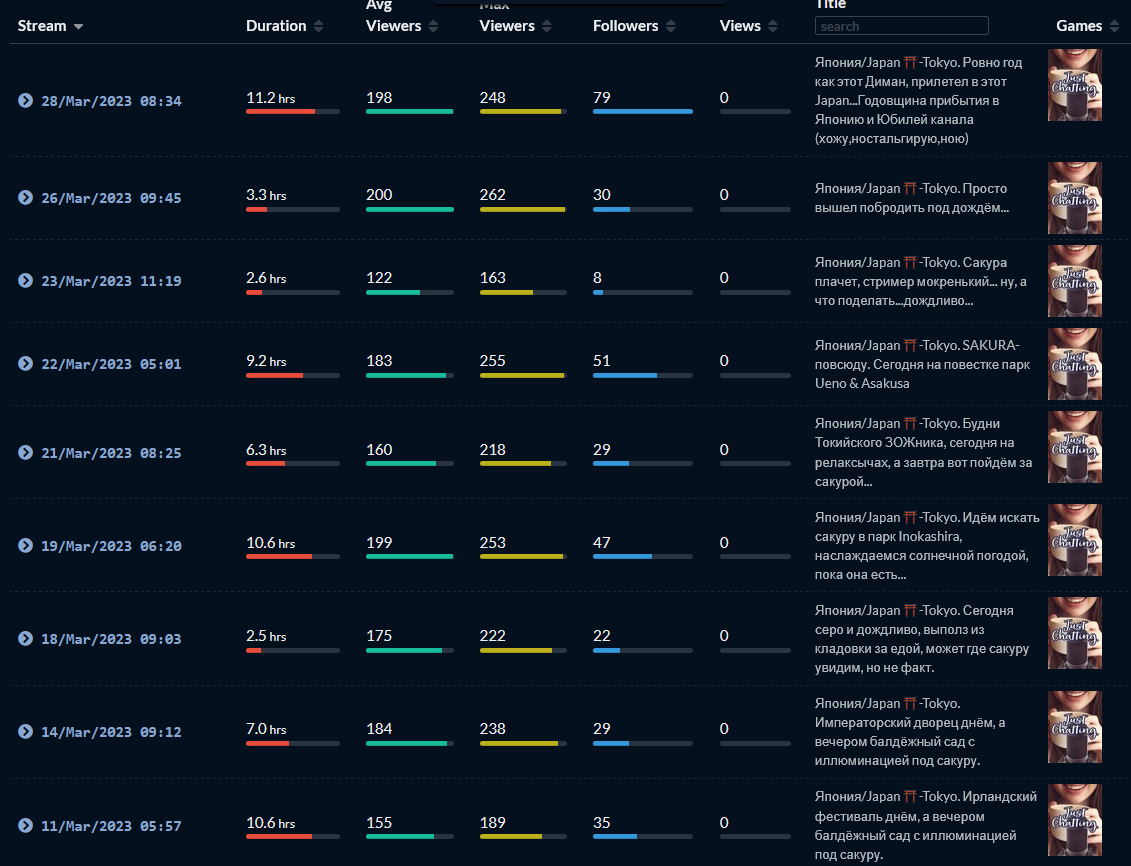
Task: Open the 11/Mar/2023 05:57 stream link
Action: tap(111, 826)
